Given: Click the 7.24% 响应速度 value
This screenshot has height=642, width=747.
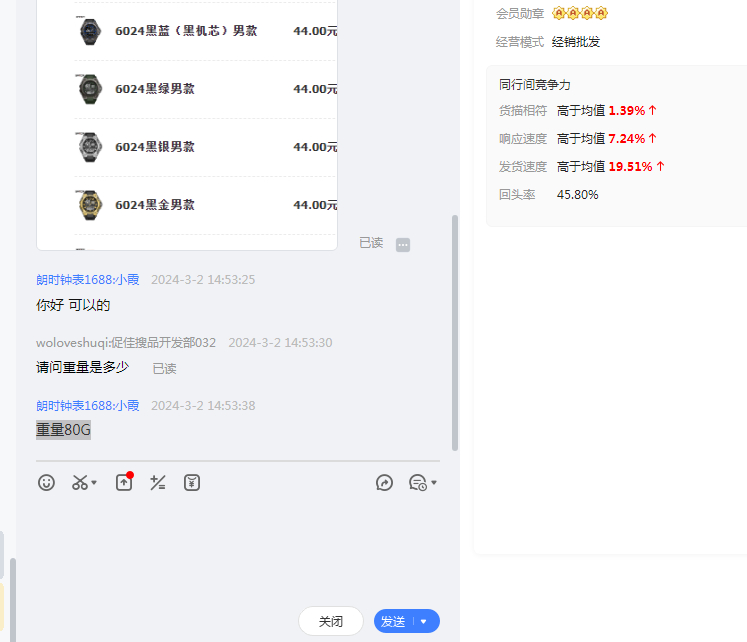Looking at the screenshot, I should click(627, 139).
